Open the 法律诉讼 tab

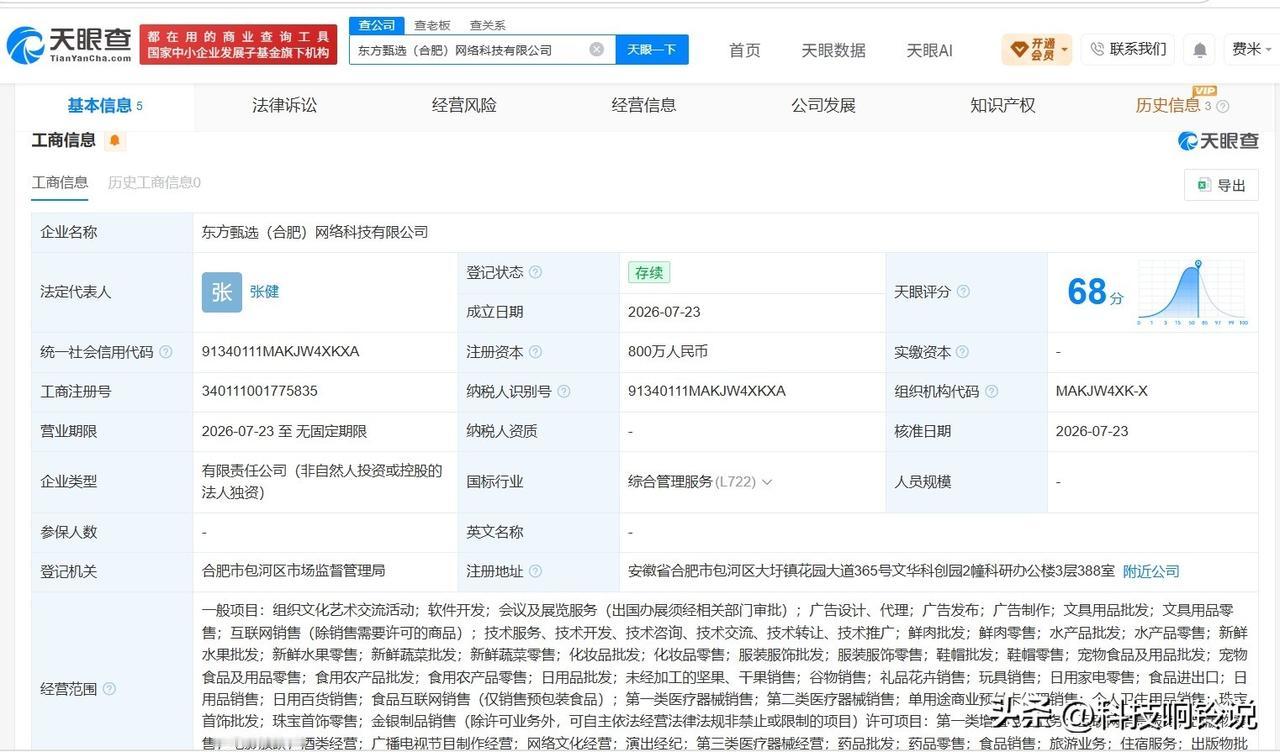(x=284, y=105)
